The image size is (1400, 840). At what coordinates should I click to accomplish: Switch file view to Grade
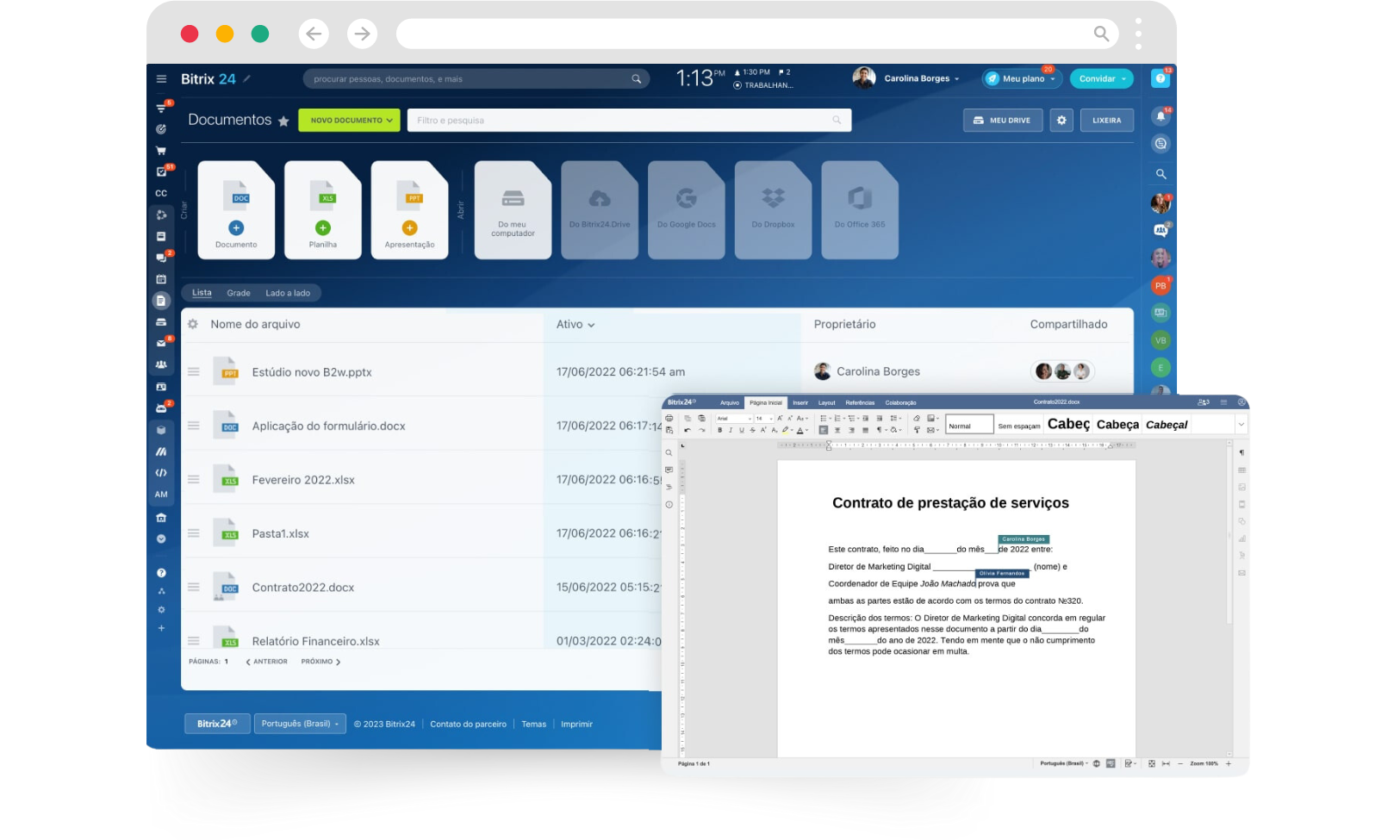tap(239, 293)
